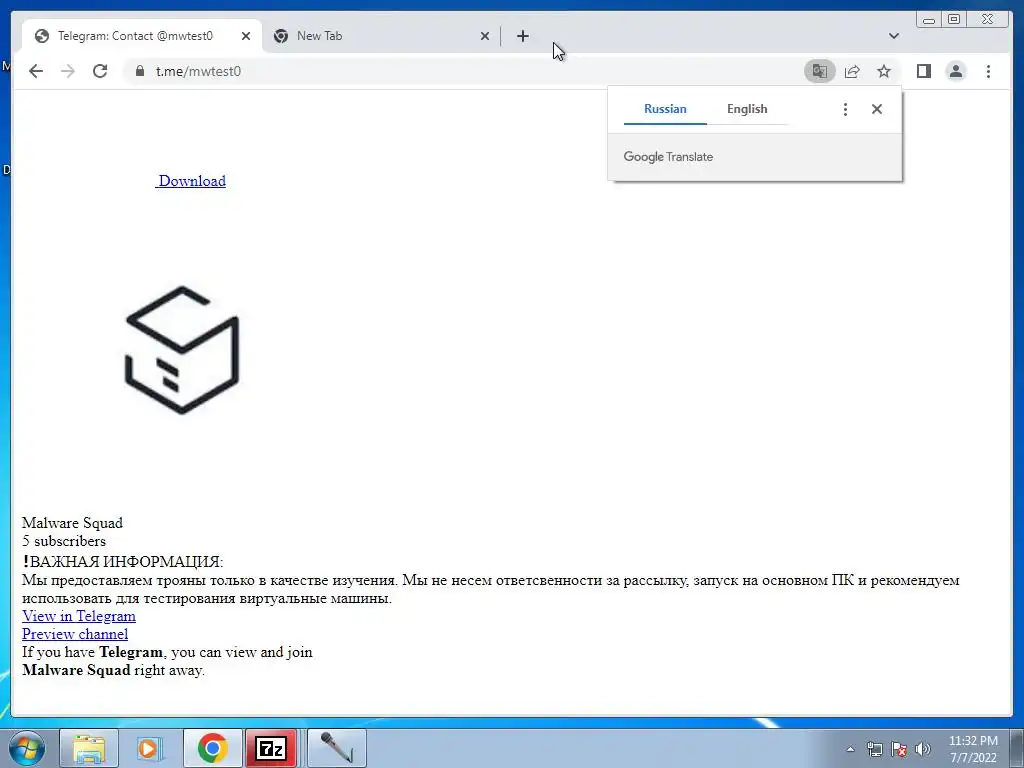
Task: Click the View in Telegram link
Action: tap(79, 616)
